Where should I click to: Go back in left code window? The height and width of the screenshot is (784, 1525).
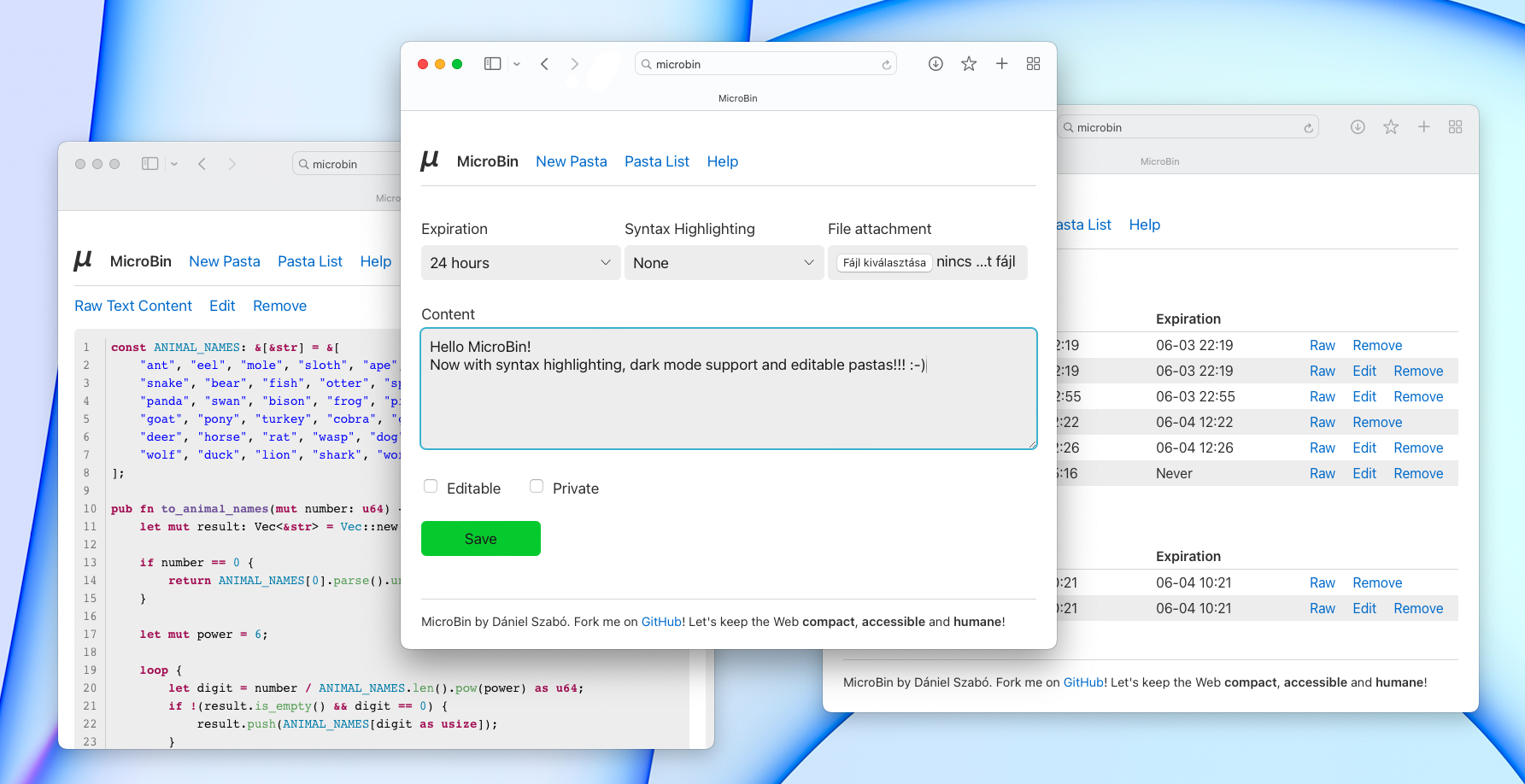[202, 164]
